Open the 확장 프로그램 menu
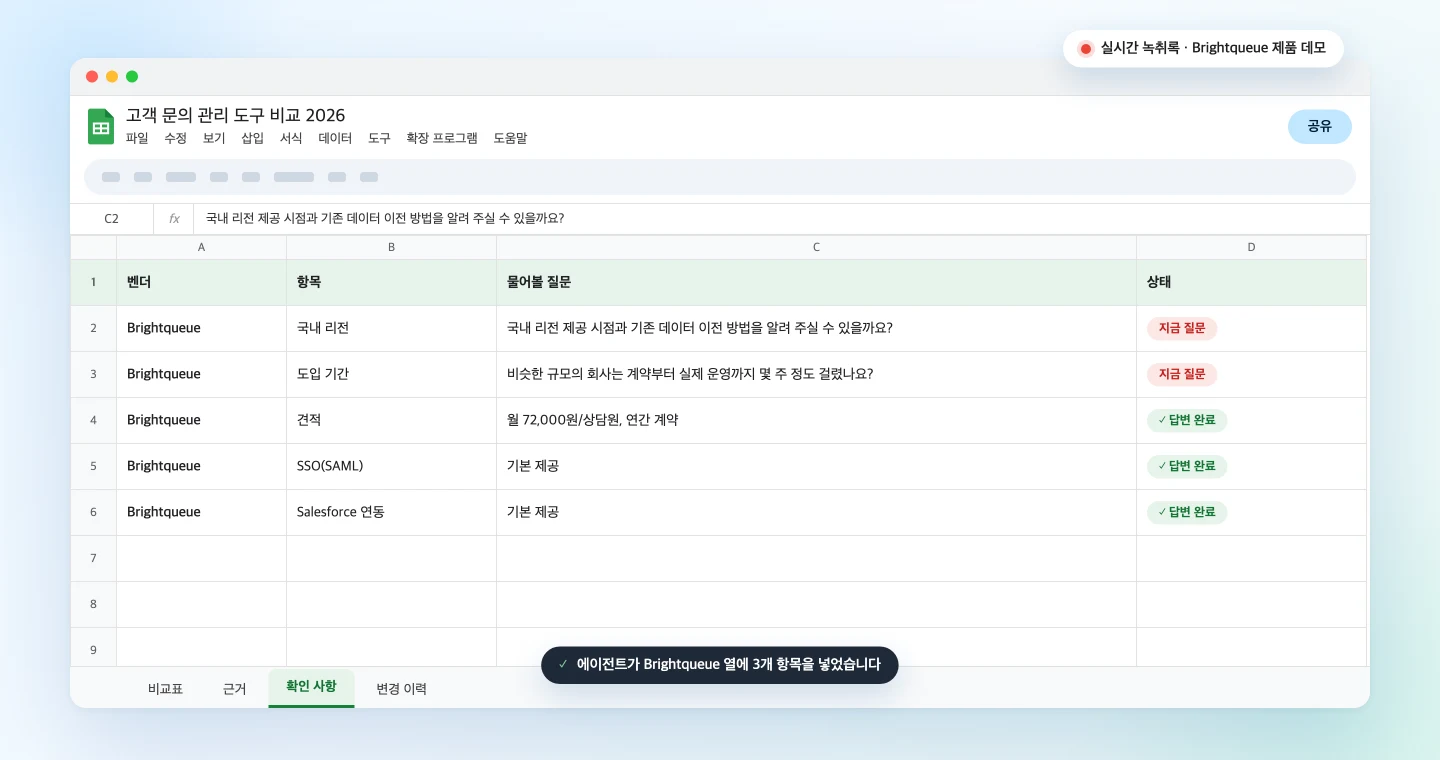 tap(442, 138)
